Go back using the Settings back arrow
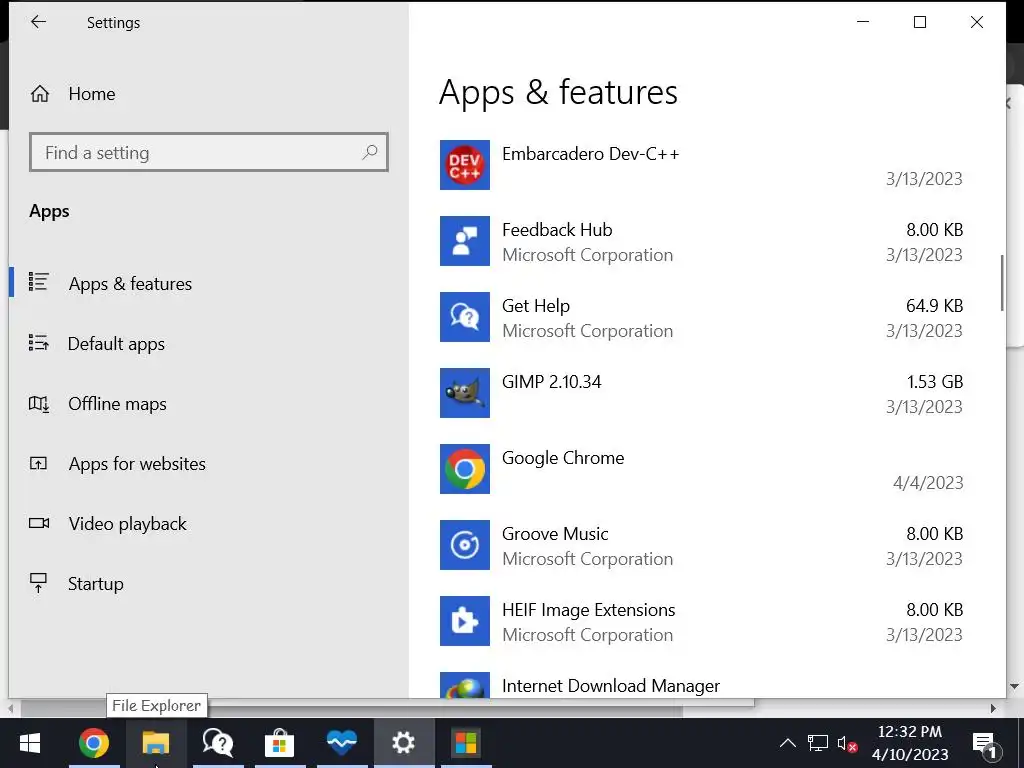 coord(39,22)
